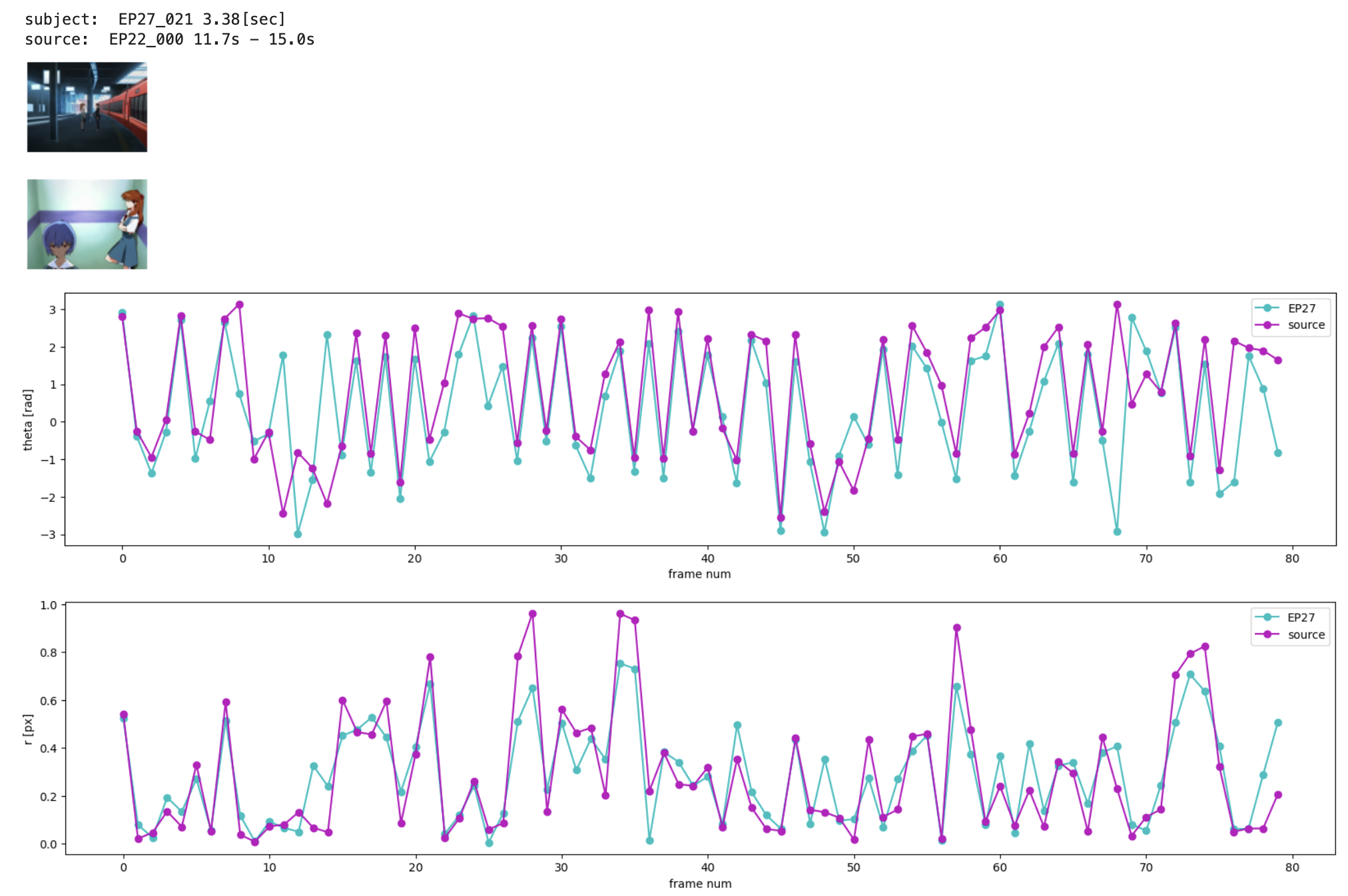This screenshot has width=1348, height=896.
Task: Click the EP27 teal marker in r legend
Action: point(1267,617)
